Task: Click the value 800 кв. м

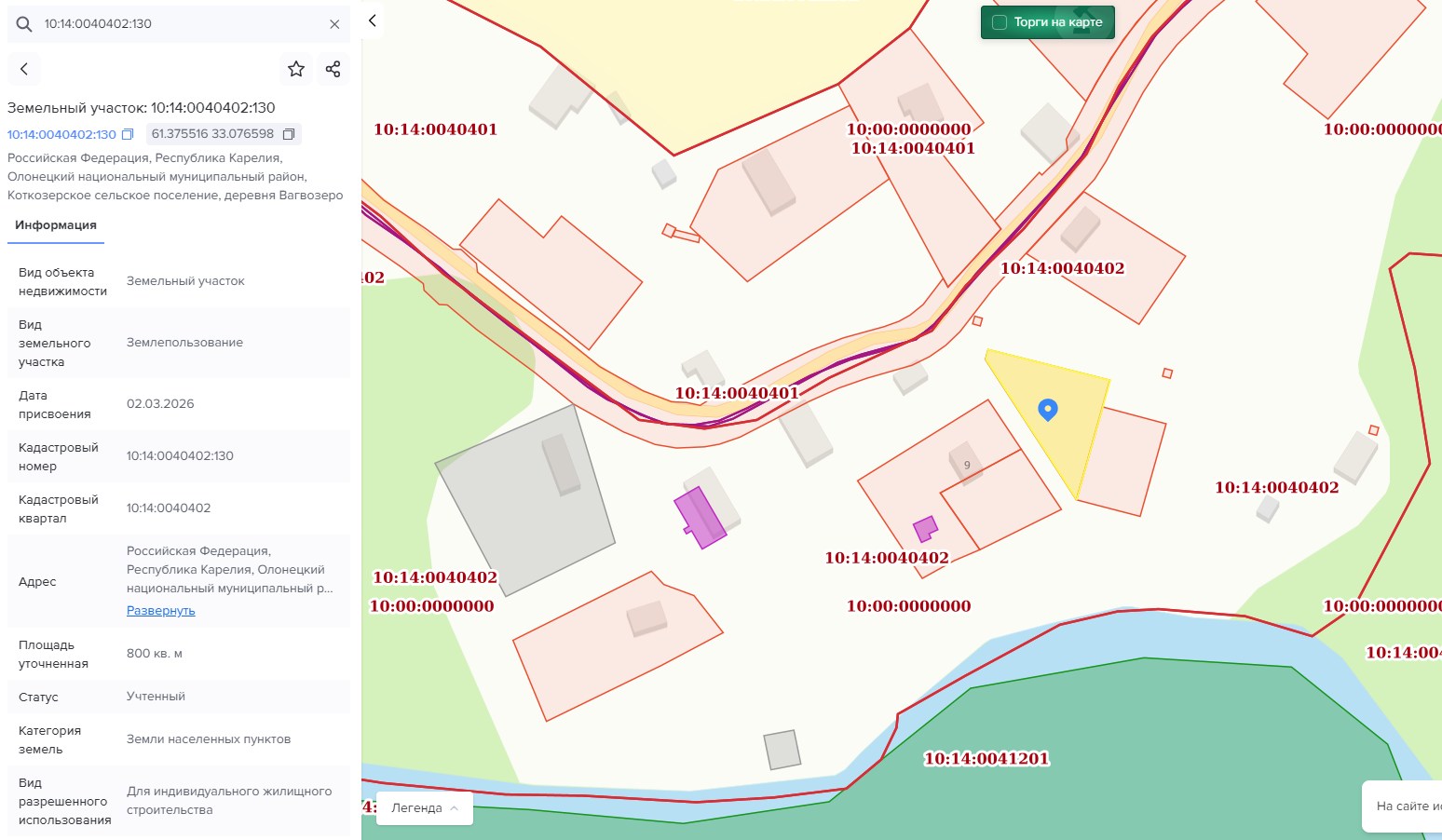Action: (x=155, y=654)
